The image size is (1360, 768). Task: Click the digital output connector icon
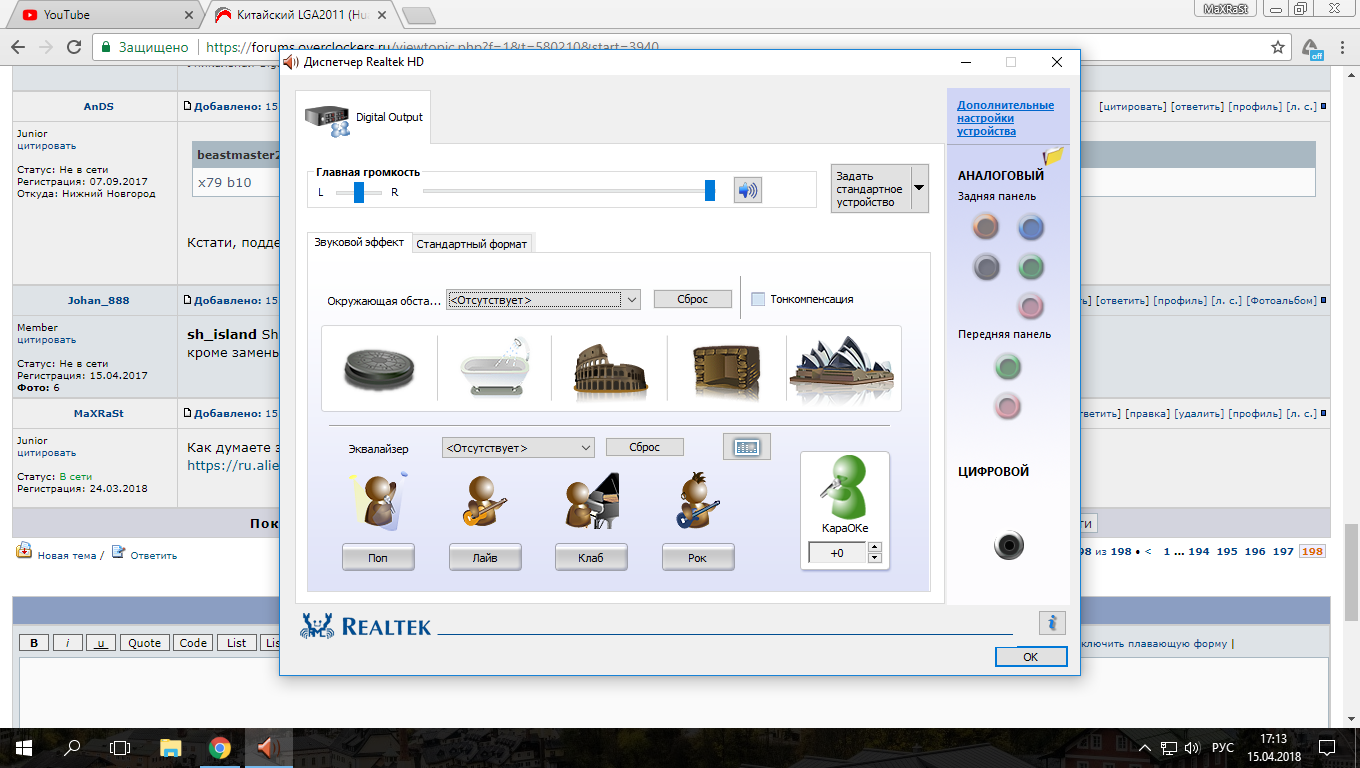coord(1009,545)
